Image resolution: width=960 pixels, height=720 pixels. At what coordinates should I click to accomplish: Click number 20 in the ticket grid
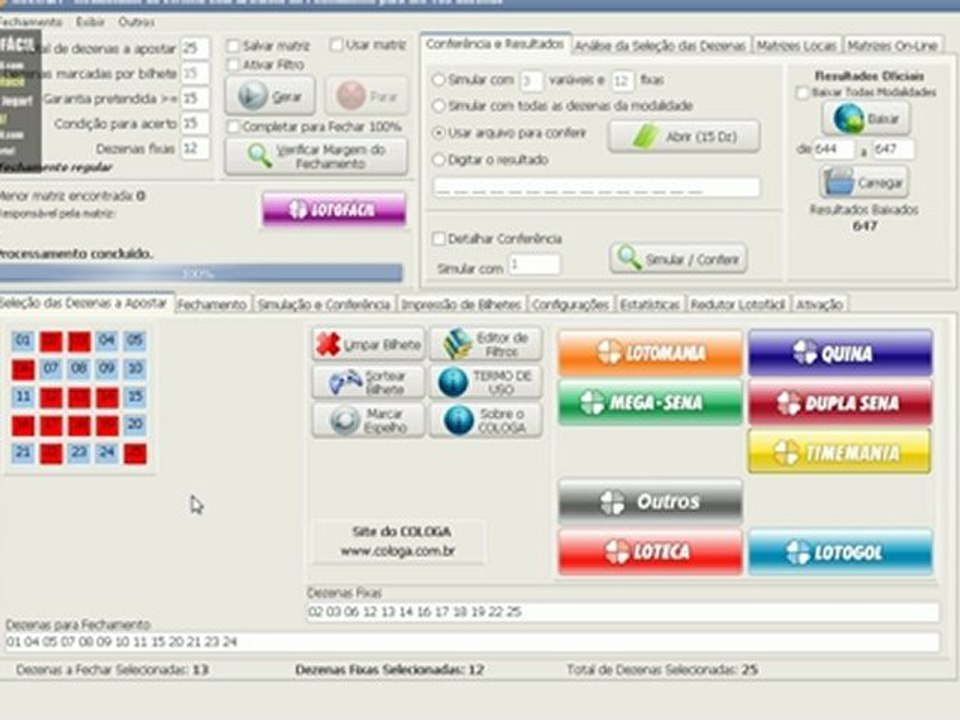(x=135, y=424)
